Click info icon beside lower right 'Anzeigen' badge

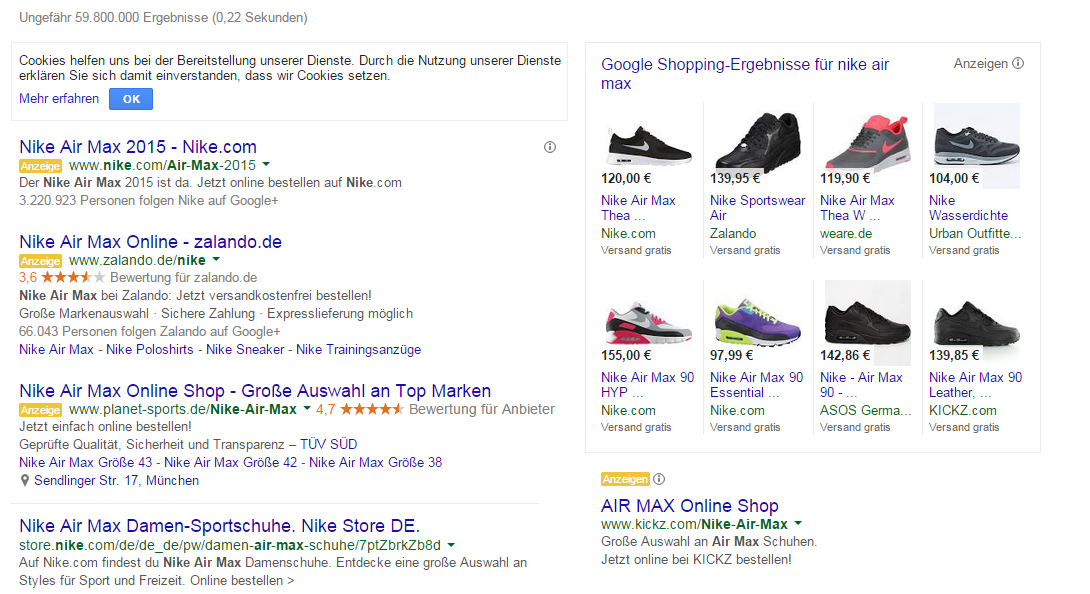pos(659,479)
